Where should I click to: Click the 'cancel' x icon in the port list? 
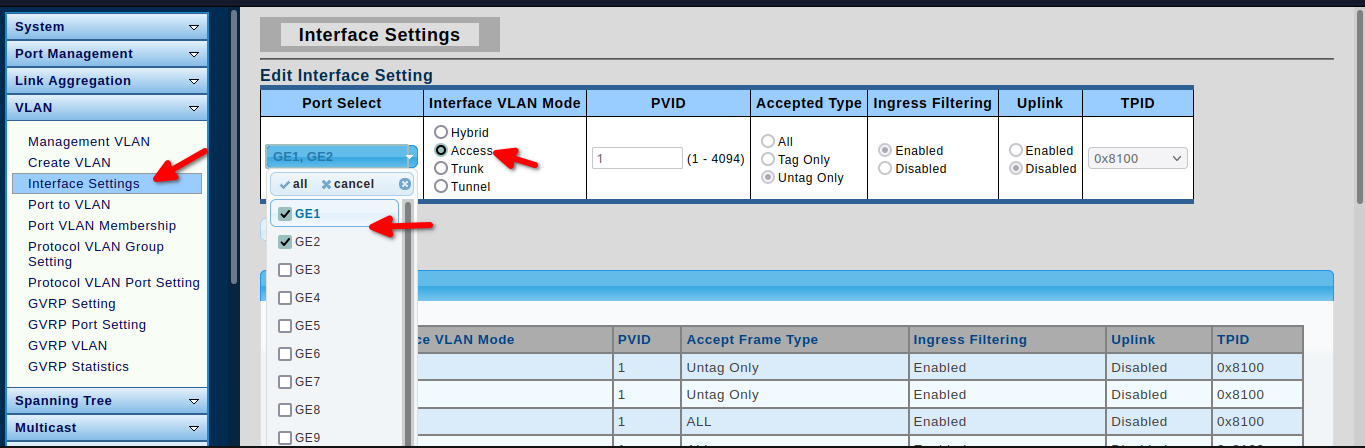[x=326, y=184]
